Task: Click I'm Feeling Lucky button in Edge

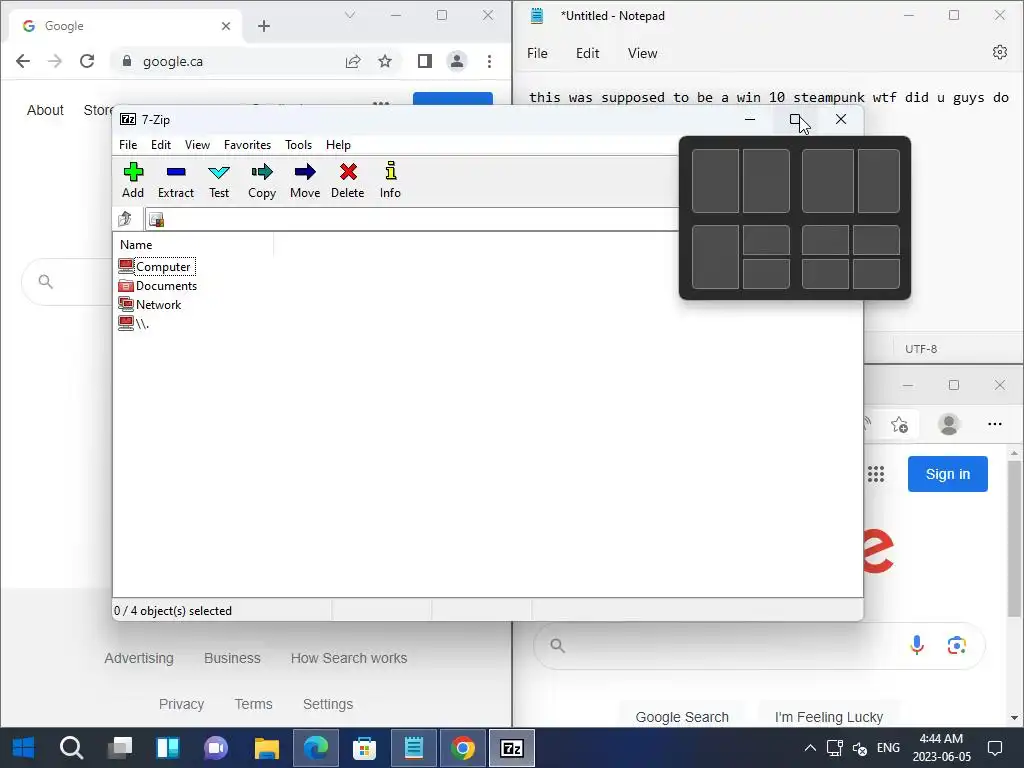Action: (x=829, y=717)
